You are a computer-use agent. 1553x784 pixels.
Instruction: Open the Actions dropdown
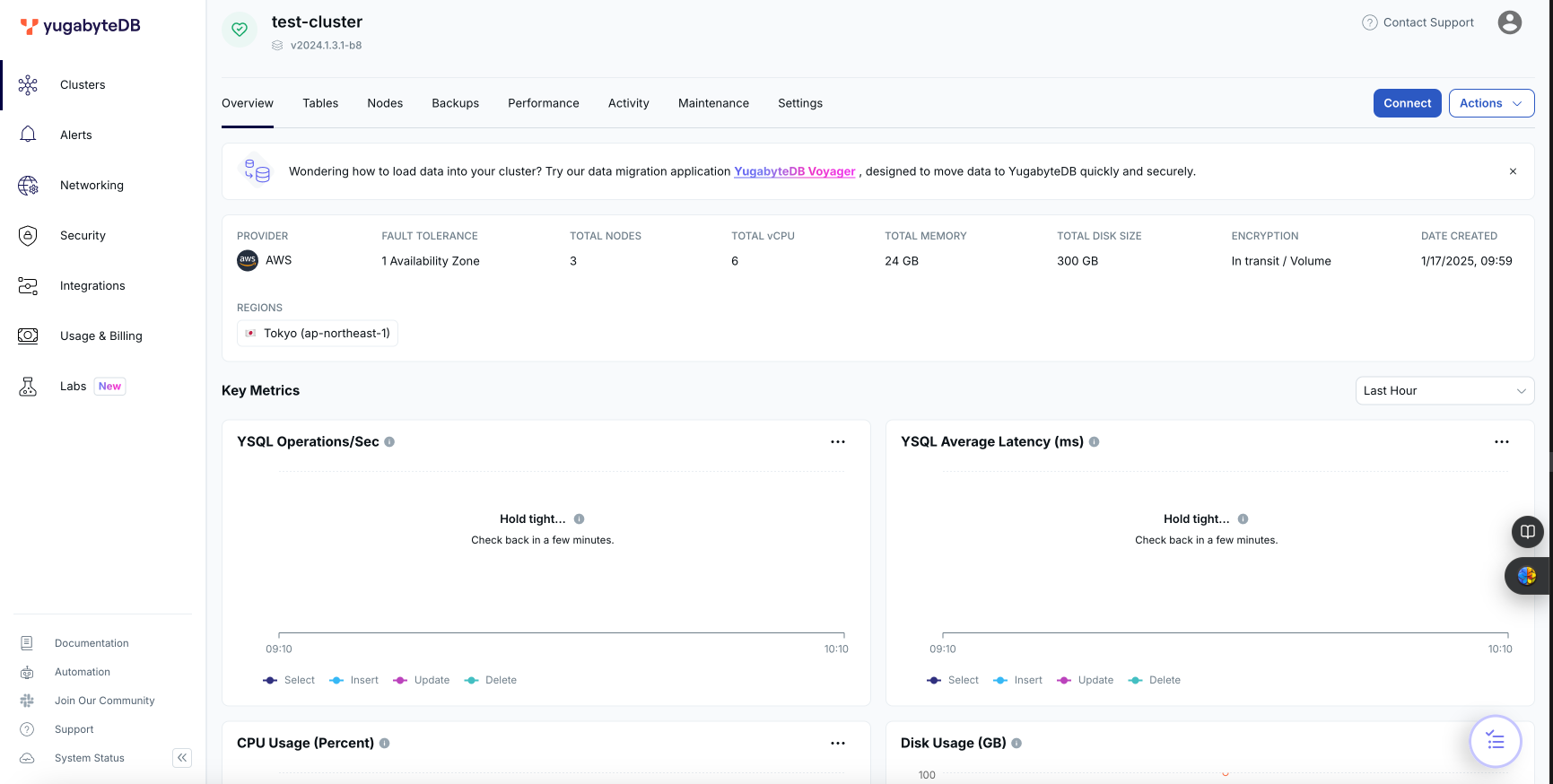(x=1491, y=103)
